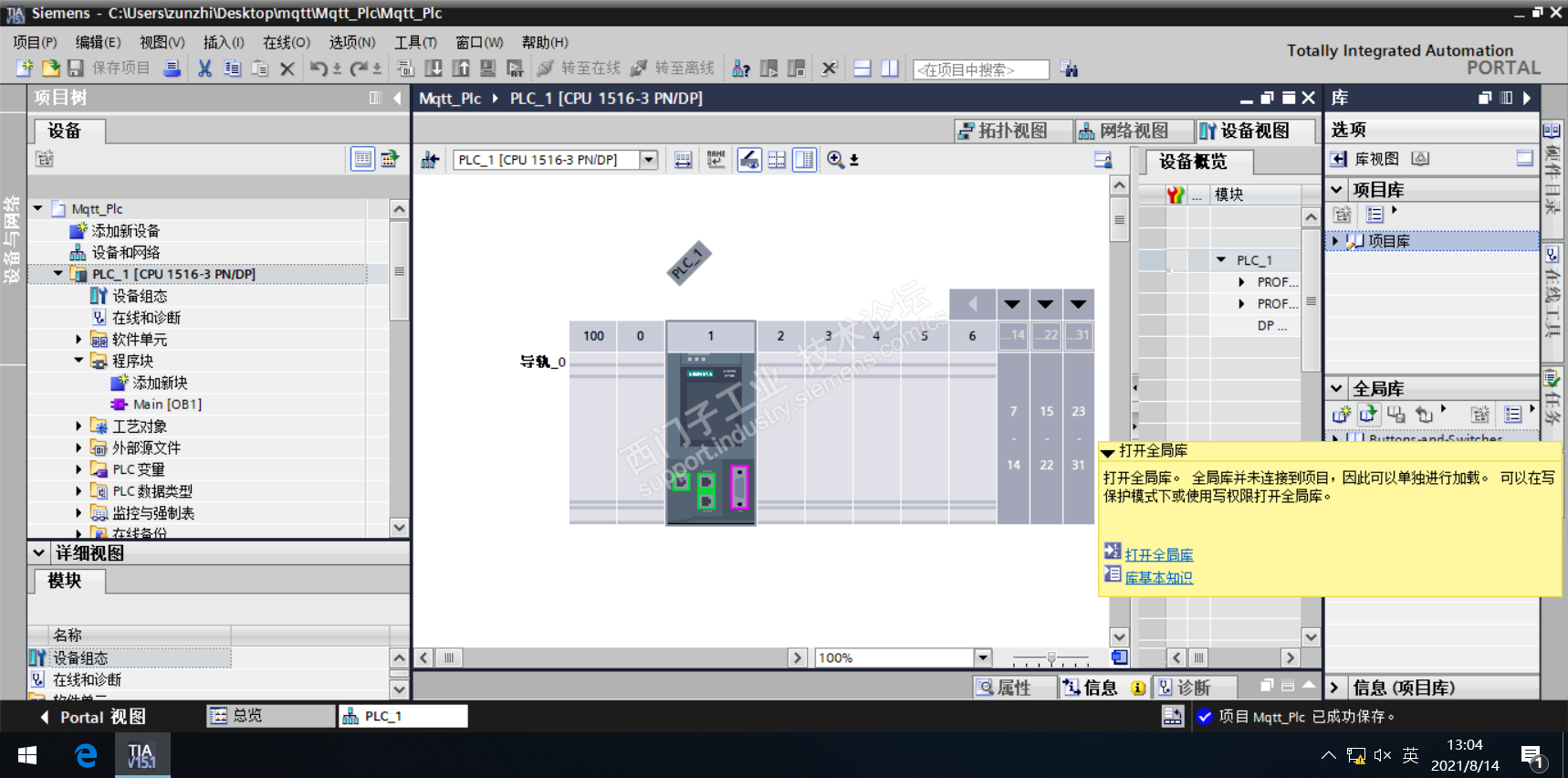Open the 属性 inspector tab
Viewport: 1568px width, 778px height.
(1014, 688)
